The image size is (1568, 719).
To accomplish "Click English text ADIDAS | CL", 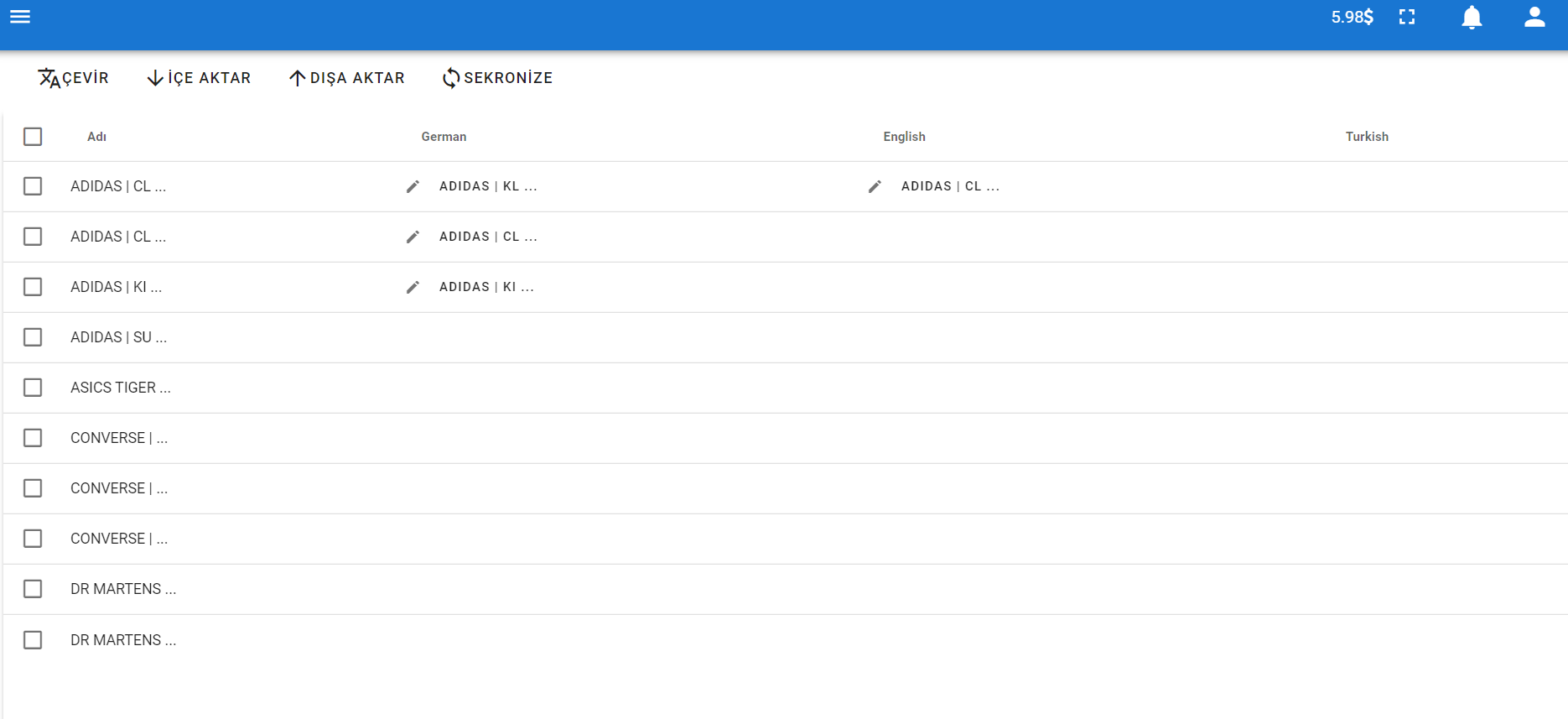I will click(x=950, y=186).
